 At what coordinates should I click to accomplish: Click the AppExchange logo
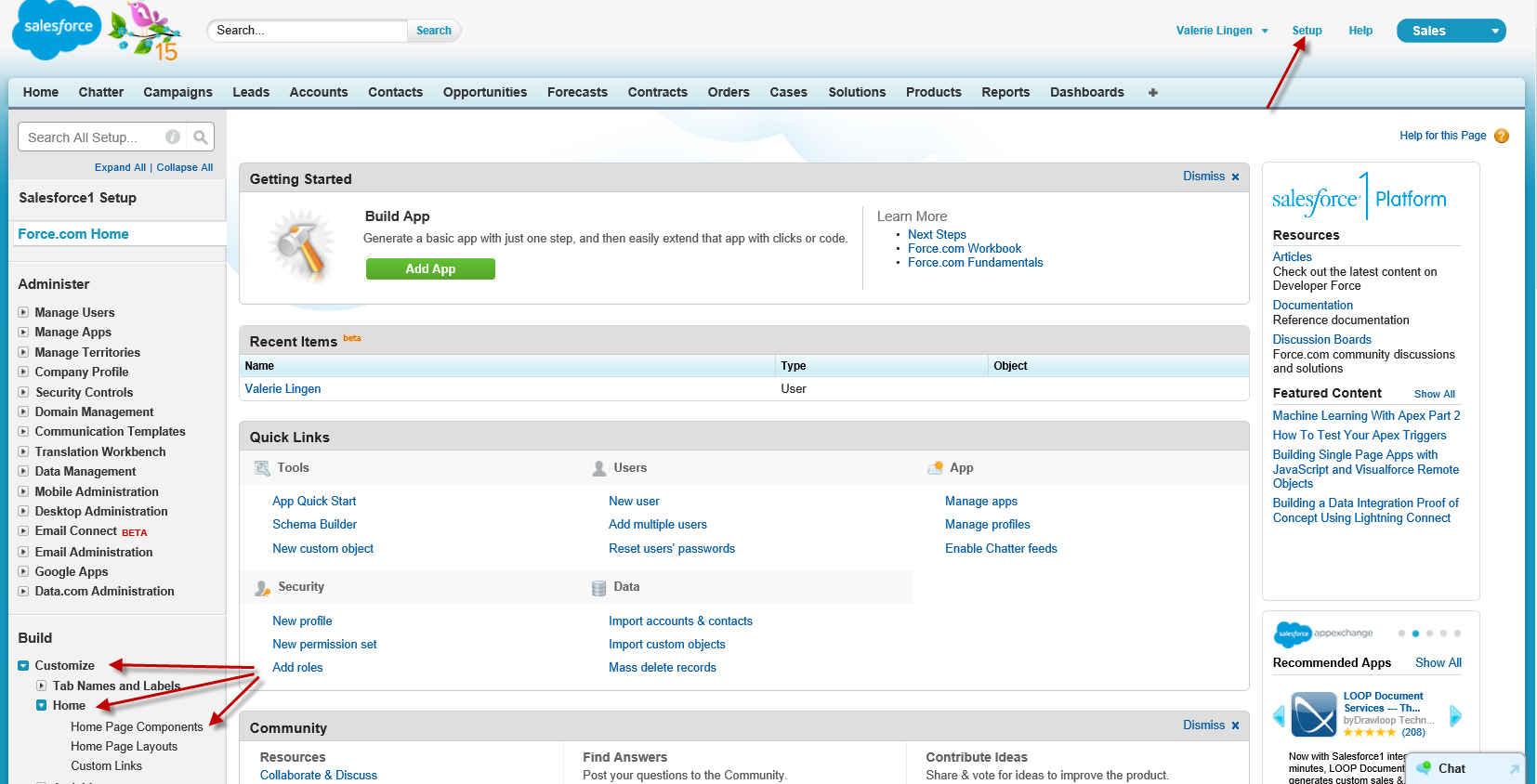click(x=1323, y=634)
